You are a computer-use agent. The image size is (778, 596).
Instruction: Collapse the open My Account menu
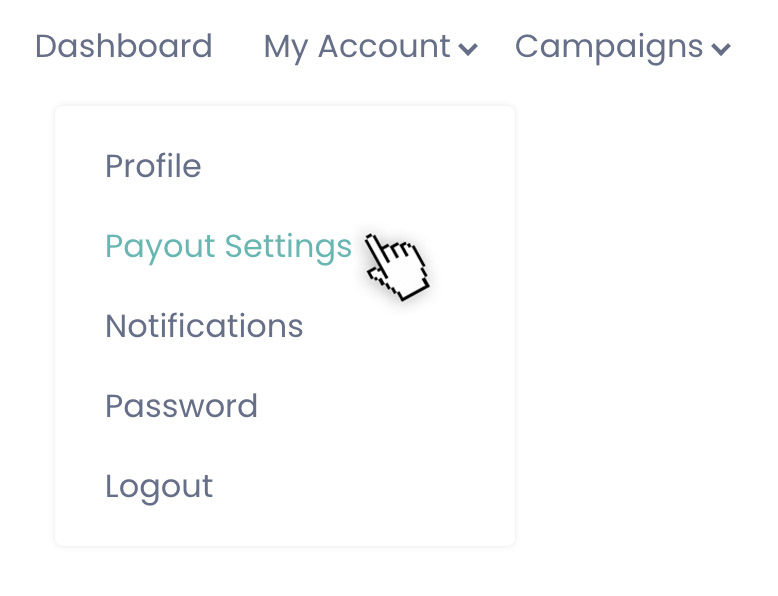click(370, 48)
